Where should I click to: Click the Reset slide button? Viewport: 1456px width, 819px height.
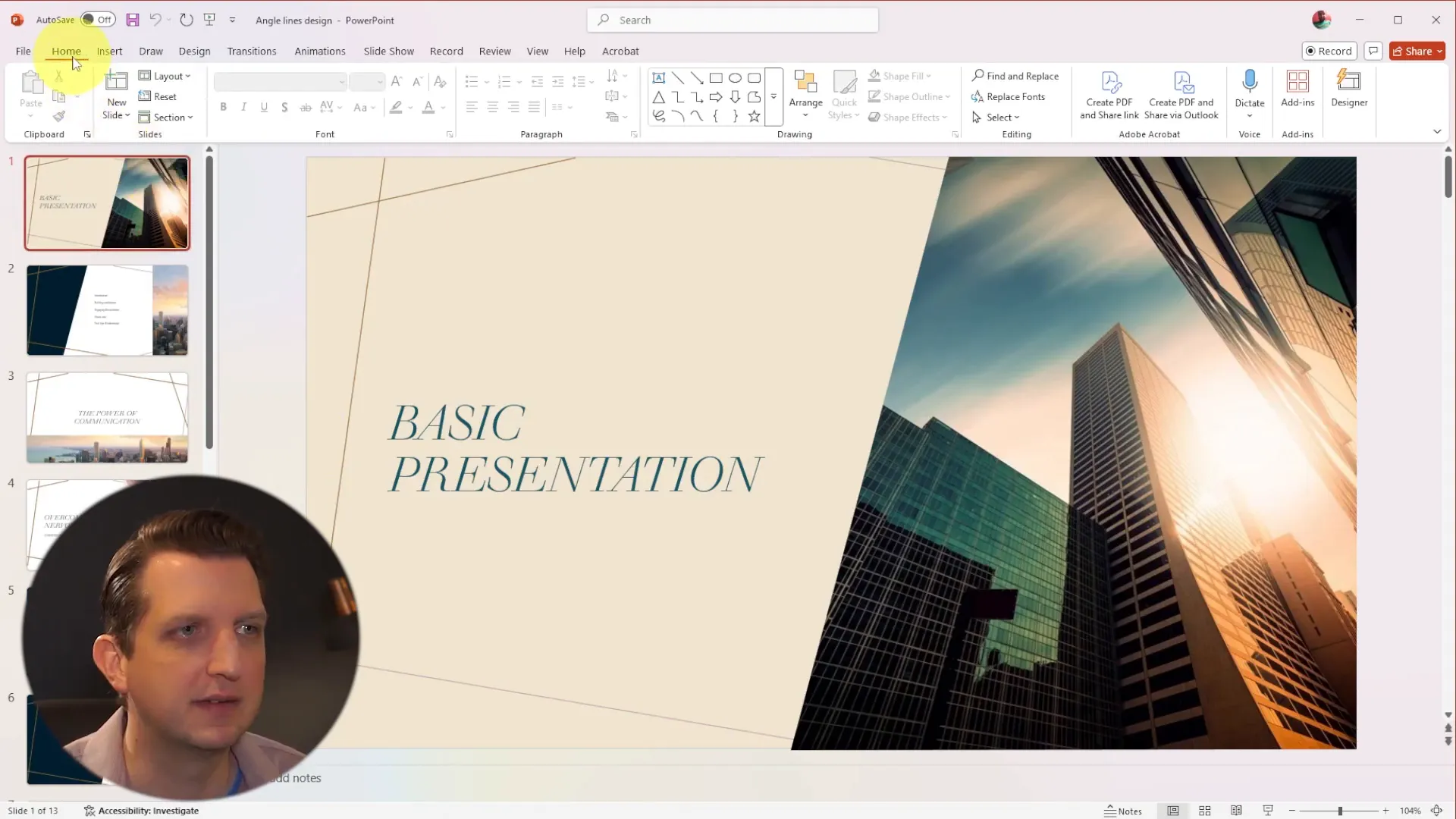[x=158, y=96]
